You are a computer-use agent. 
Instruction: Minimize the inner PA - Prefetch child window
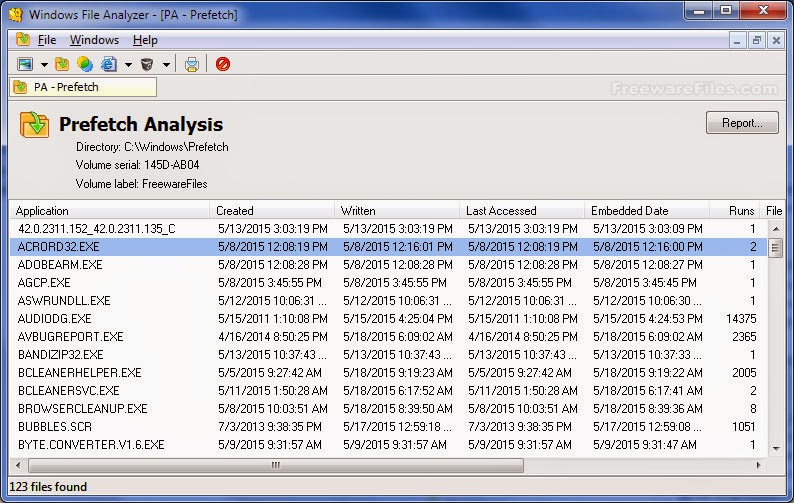(737, 41)
